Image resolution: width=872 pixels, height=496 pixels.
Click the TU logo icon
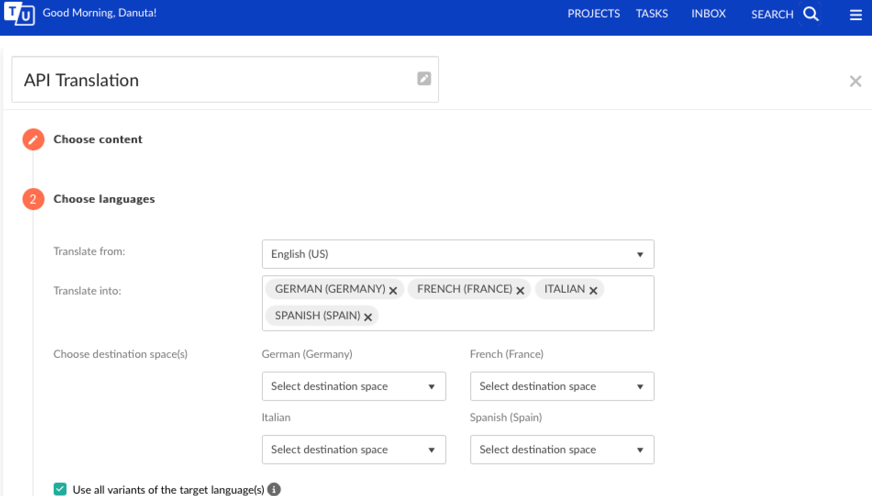21,14
